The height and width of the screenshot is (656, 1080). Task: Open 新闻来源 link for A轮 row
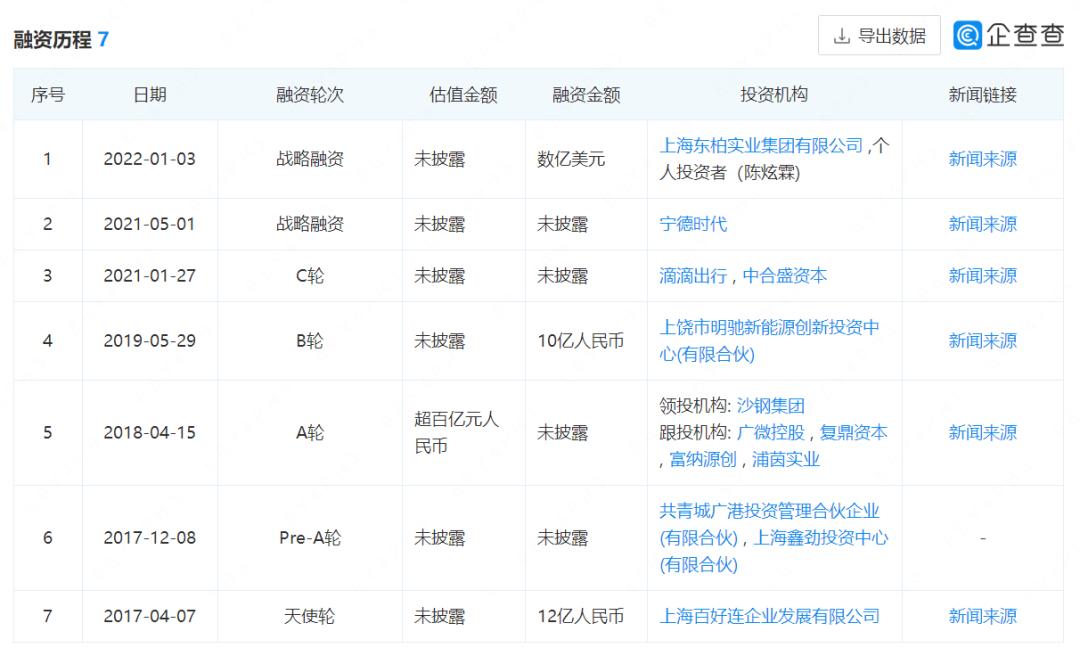coord(982,432)
